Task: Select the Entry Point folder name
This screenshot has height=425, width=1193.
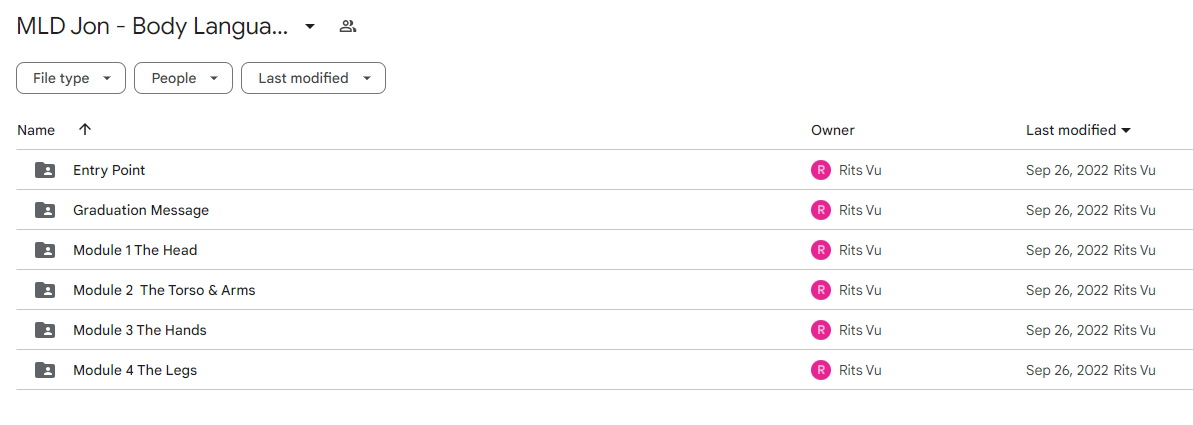Action: coord(109,170)
